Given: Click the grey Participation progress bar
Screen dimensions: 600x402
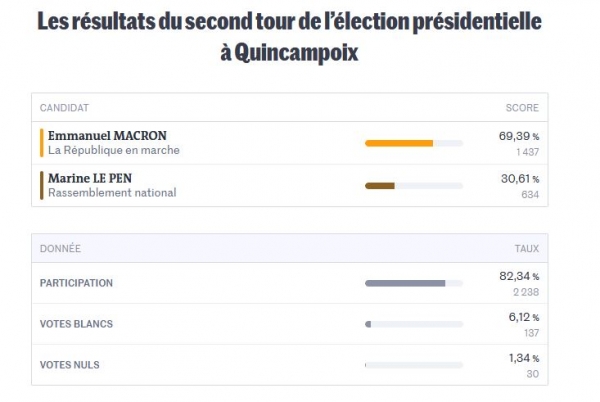Looking at the screenshot, I should tap(414, 283).
